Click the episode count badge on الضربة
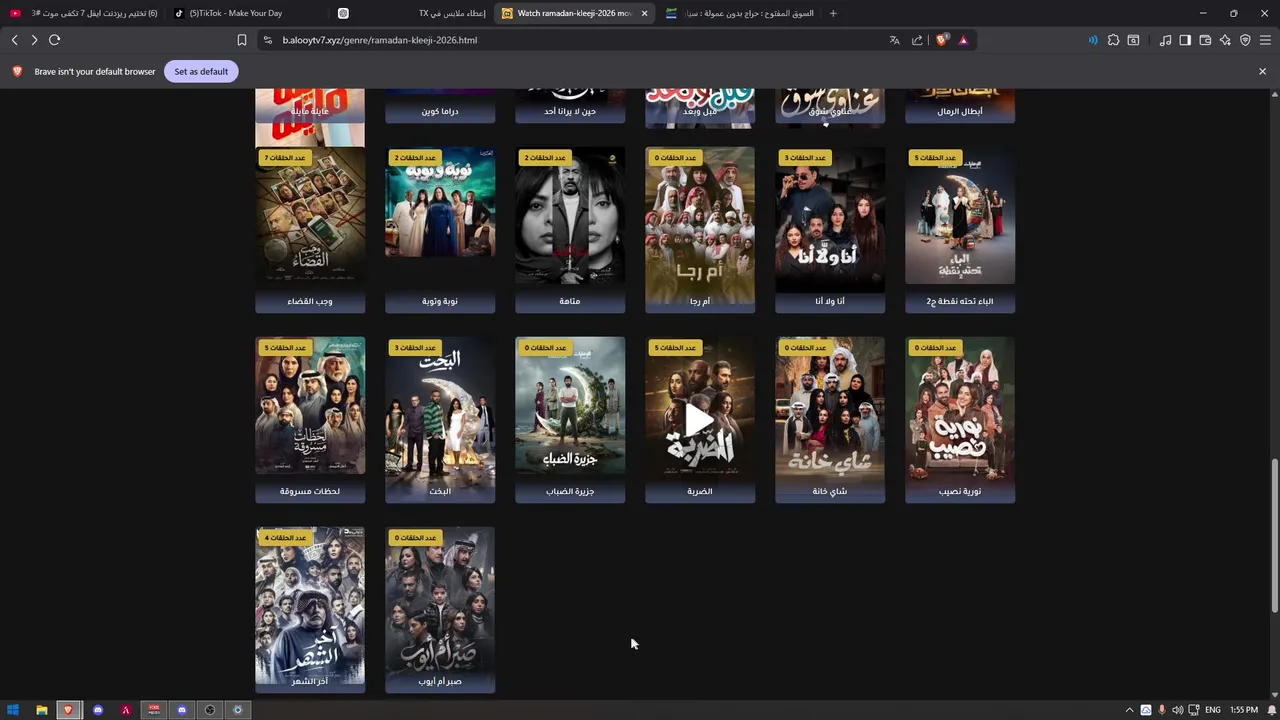The width and height of the screenshot is (1280, 720). (x=674, y=348)
